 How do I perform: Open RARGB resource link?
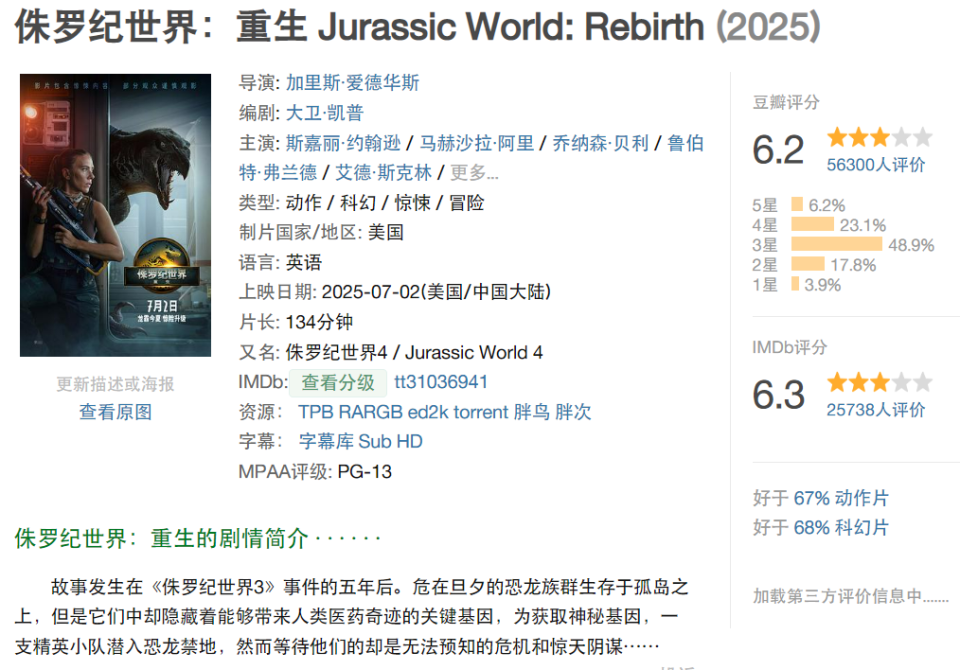pyautogui.click(x=370, y=412)
